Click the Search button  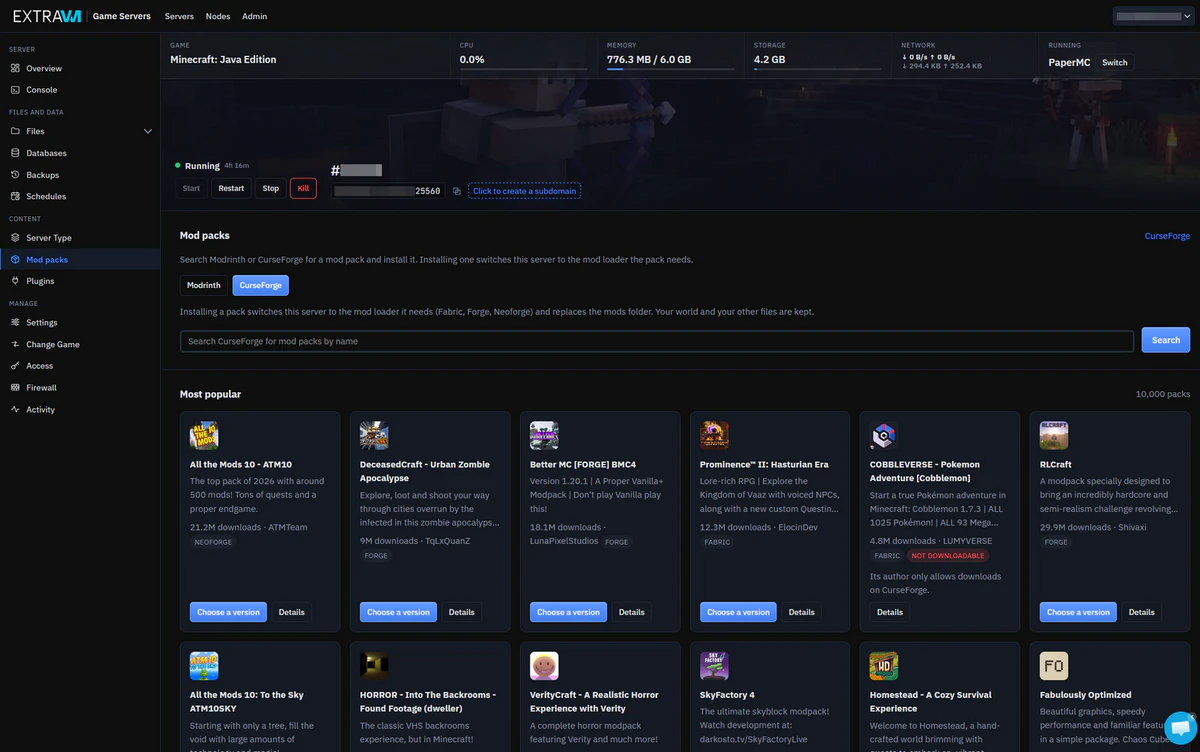tap(1166, 340)
